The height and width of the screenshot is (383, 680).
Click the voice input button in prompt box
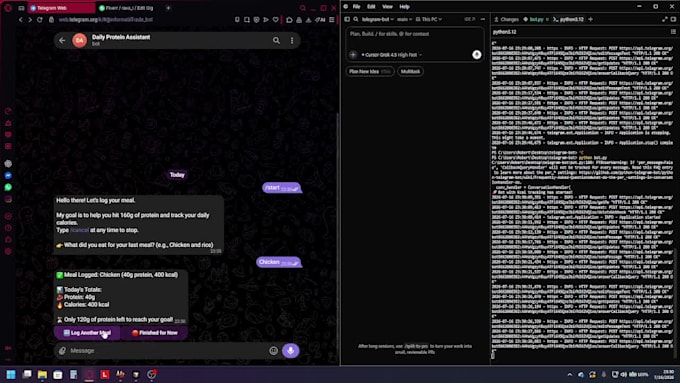[477, 55]
